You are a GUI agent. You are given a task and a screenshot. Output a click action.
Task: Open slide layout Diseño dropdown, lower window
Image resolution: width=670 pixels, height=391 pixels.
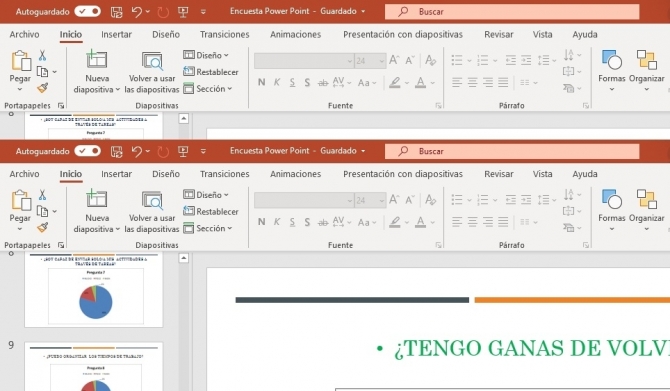pos(206,195)
